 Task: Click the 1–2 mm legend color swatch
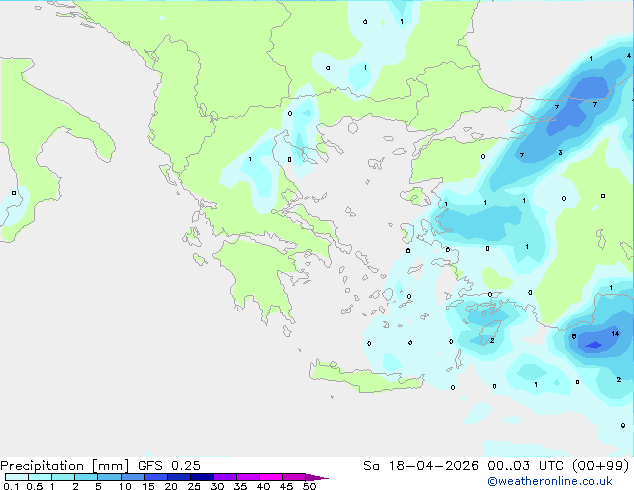coord(63,477)
